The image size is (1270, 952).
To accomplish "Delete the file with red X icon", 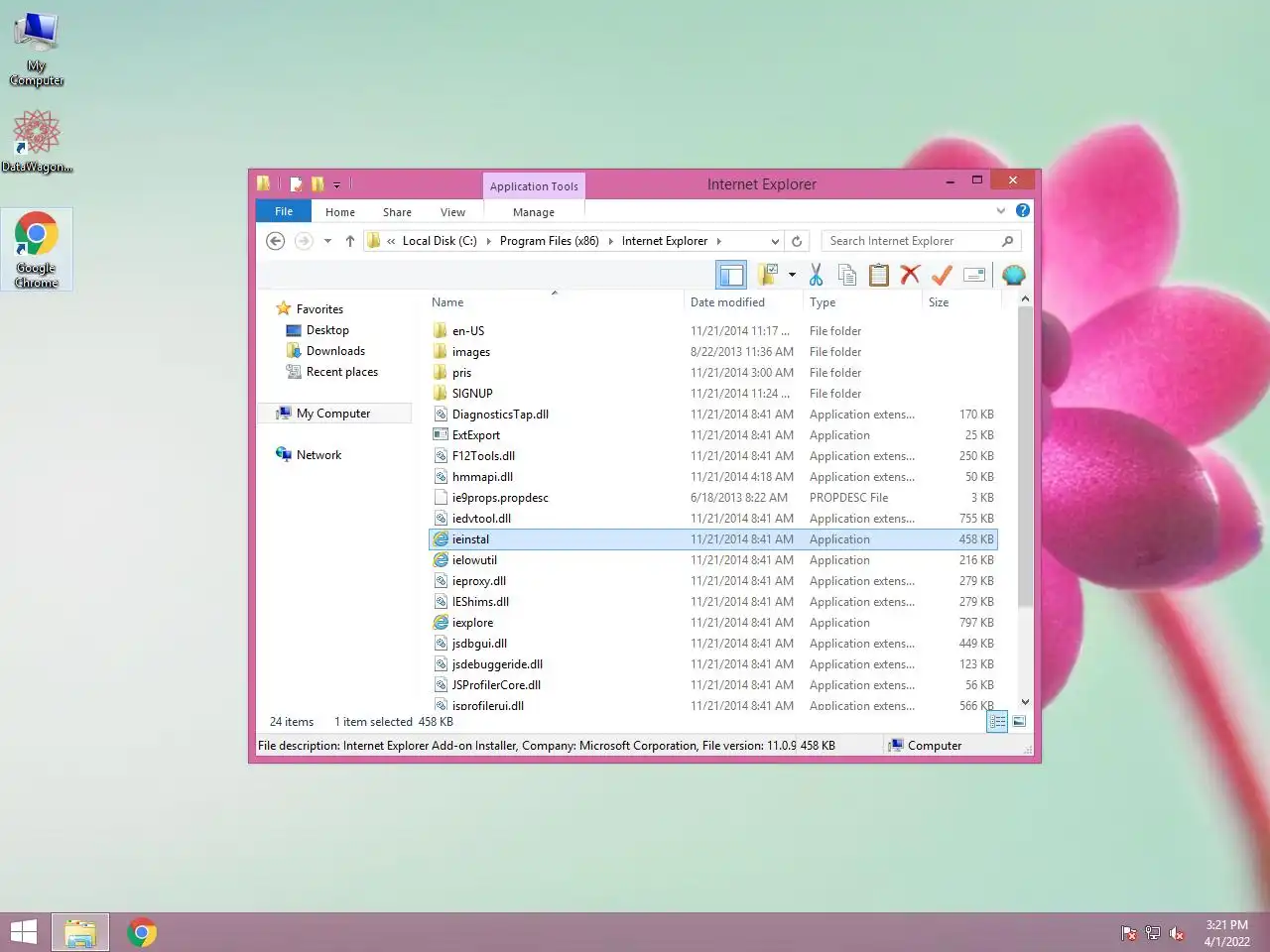I will (910, 275).
